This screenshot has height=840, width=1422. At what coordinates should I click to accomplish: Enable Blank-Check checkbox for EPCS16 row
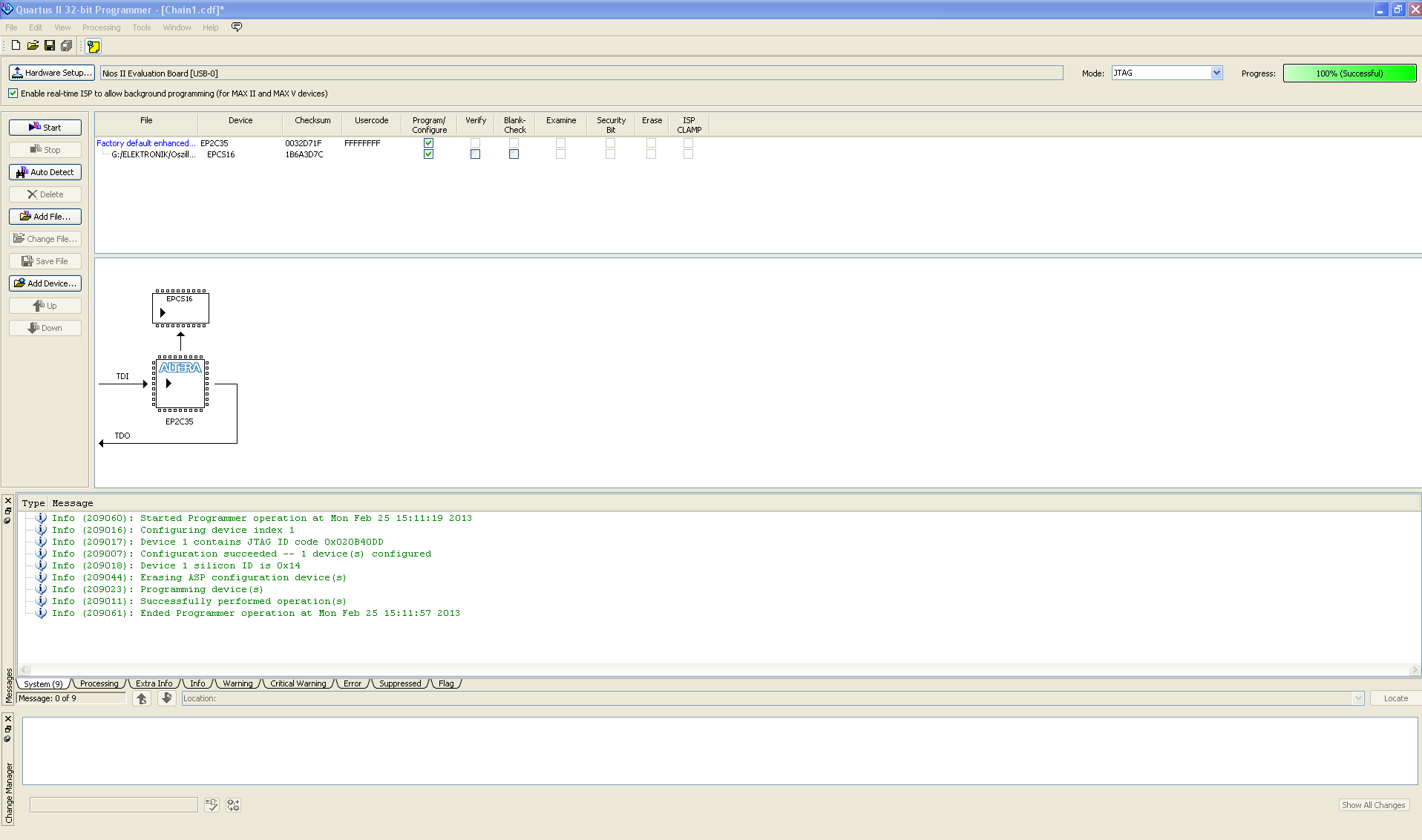click(x=514, y=154)
